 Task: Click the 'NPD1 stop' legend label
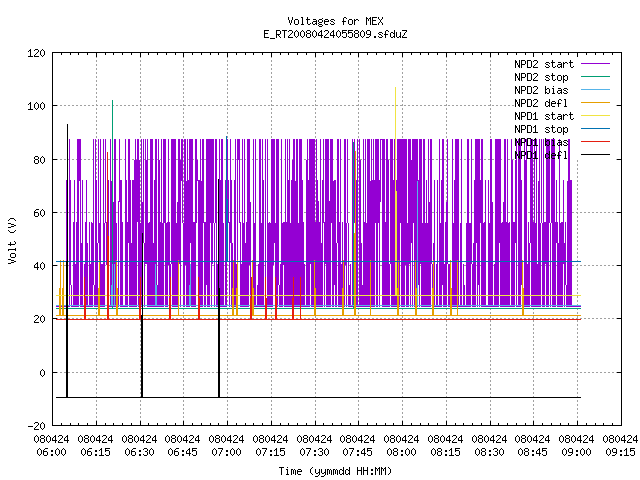(x=541, y=129)
